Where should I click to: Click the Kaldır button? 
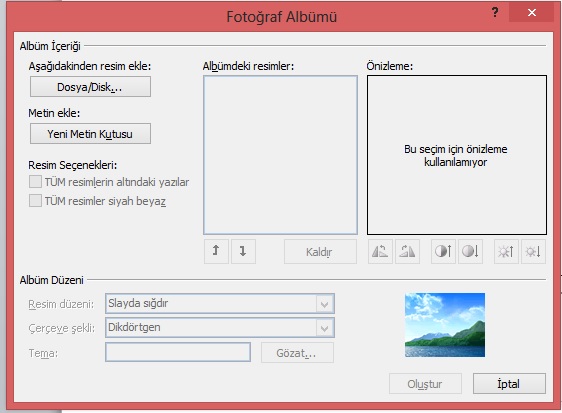click(x=320, y=252)
